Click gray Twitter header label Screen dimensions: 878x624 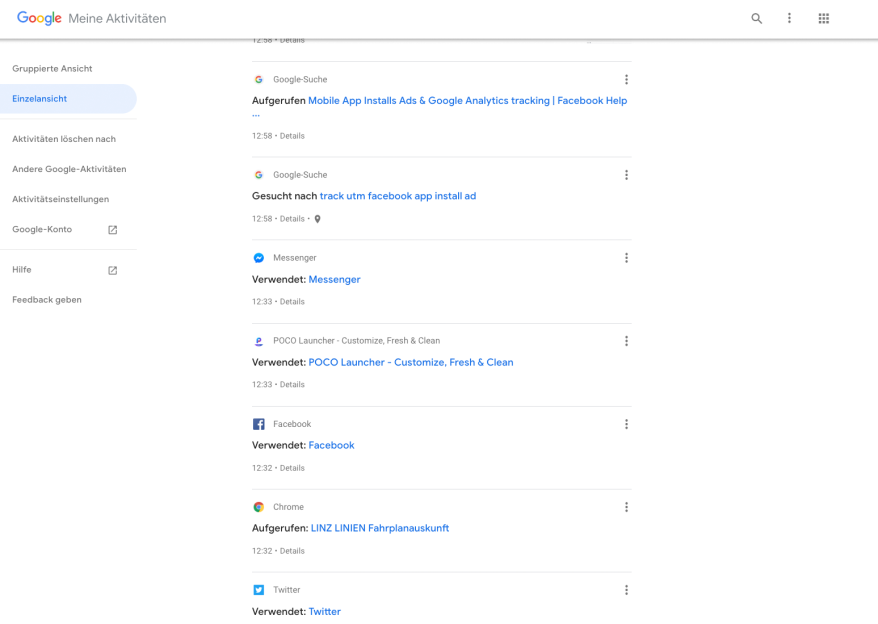287,590
